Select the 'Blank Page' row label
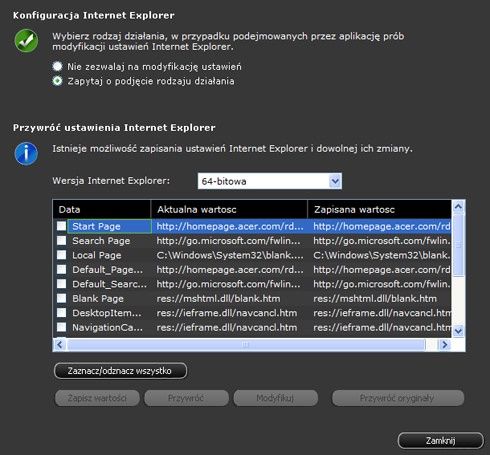 click(x=98, y=299)
